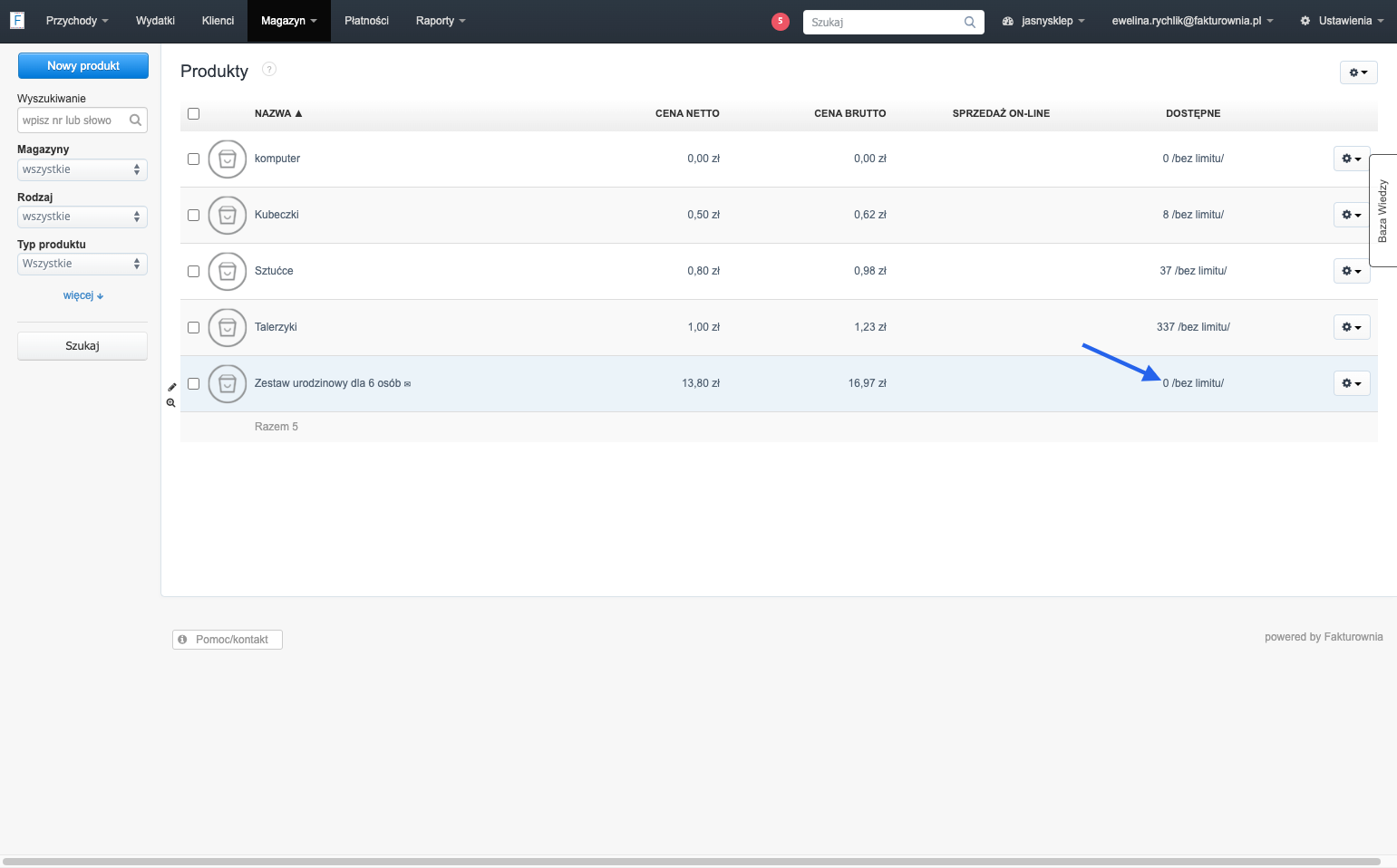Open the gear dropdown for Kubeczki row

[1352, 215]
